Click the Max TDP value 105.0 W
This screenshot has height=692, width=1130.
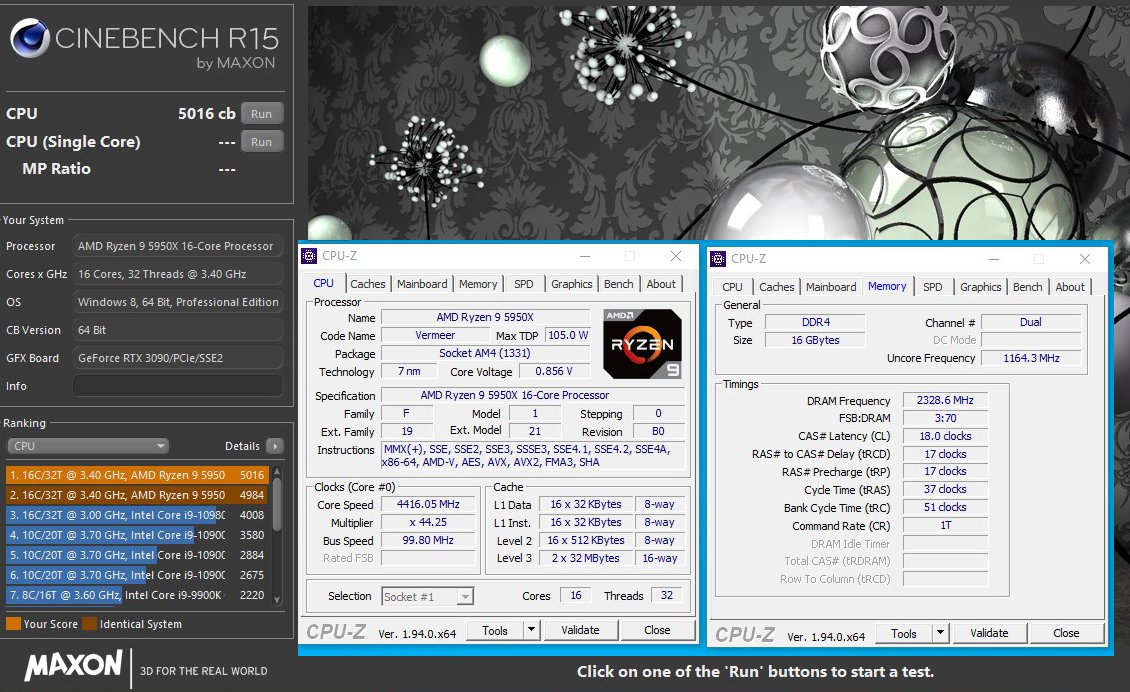[568, 335]
